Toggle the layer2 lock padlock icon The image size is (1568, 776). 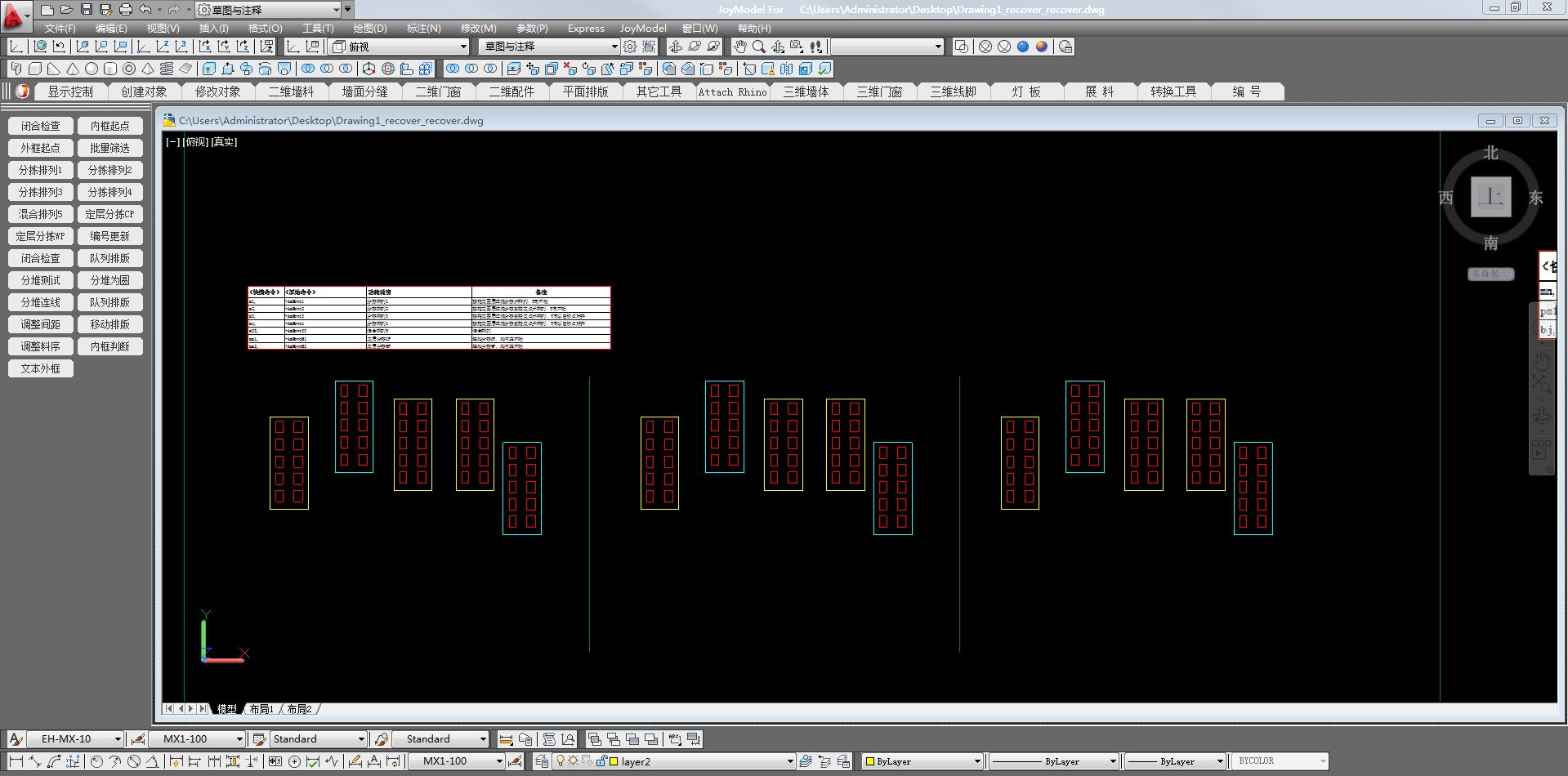[x=601, y=761]
